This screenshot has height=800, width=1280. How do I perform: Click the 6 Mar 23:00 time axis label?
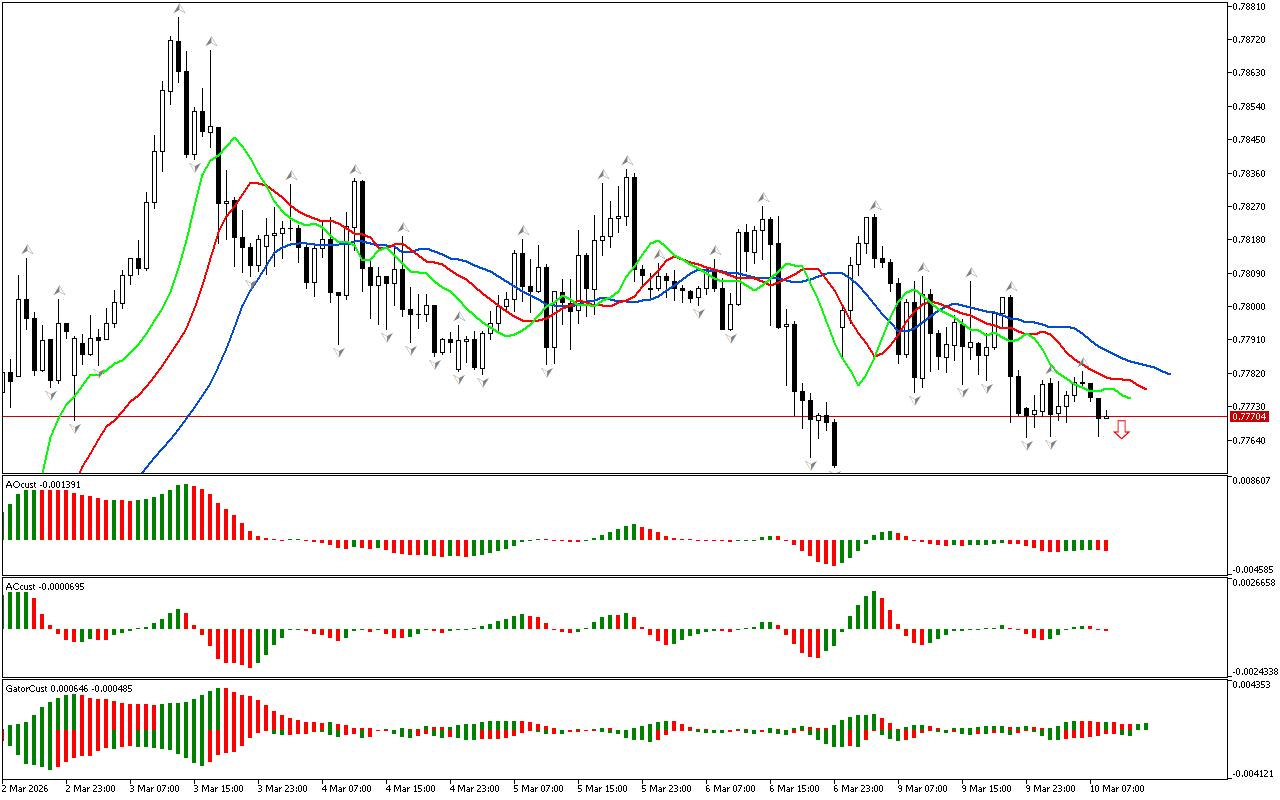click(860, 788)
